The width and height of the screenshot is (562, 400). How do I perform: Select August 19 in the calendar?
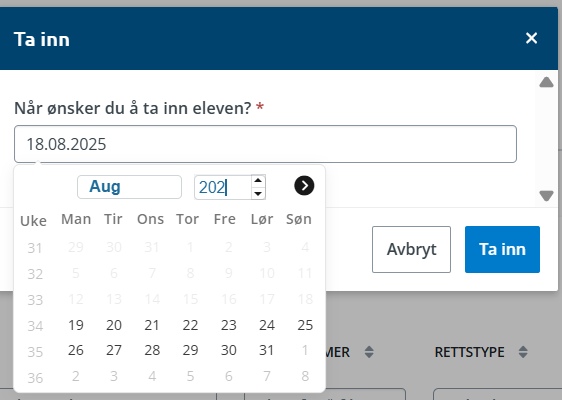click(x=76, y=325)
